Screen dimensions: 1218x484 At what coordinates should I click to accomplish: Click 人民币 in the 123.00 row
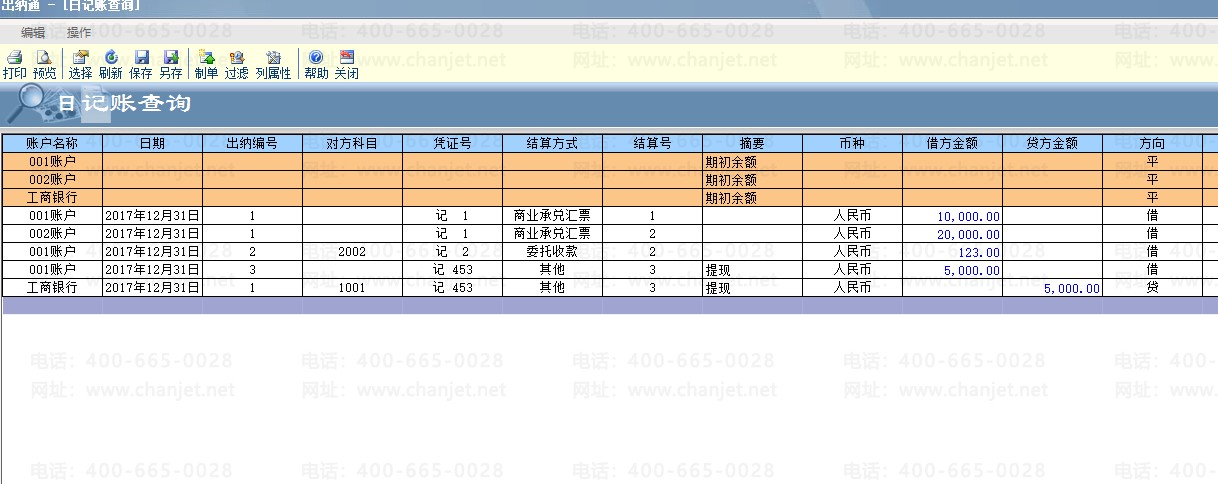click(852, 252)
